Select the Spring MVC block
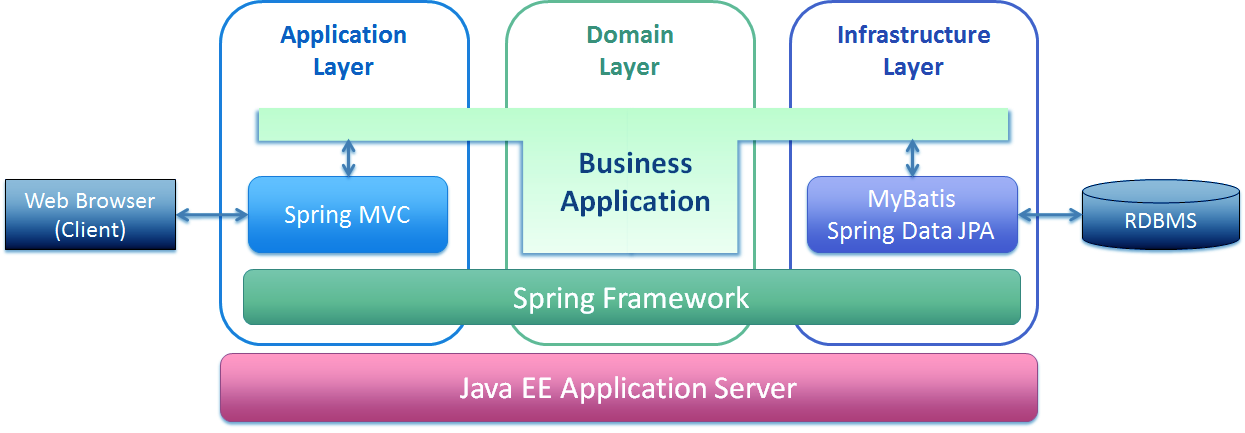Screen dimensions: 1245x433 click(x=347, y=215)
